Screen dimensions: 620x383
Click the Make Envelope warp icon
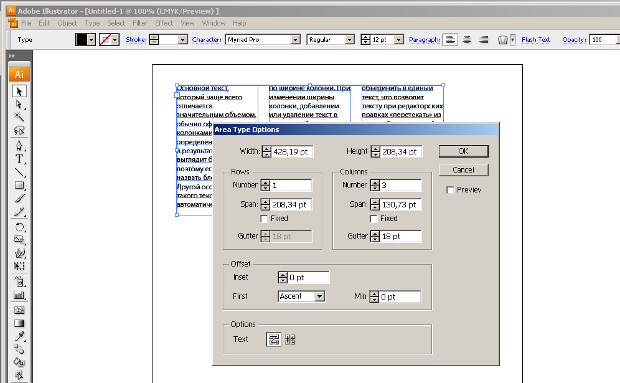tap(503, 40)
